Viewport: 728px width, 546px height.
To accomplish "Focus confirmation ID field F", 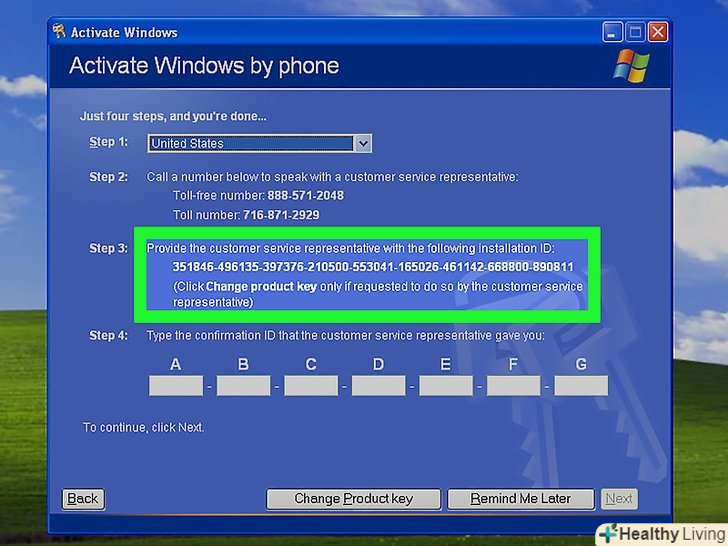I will [x=514, y=386].
